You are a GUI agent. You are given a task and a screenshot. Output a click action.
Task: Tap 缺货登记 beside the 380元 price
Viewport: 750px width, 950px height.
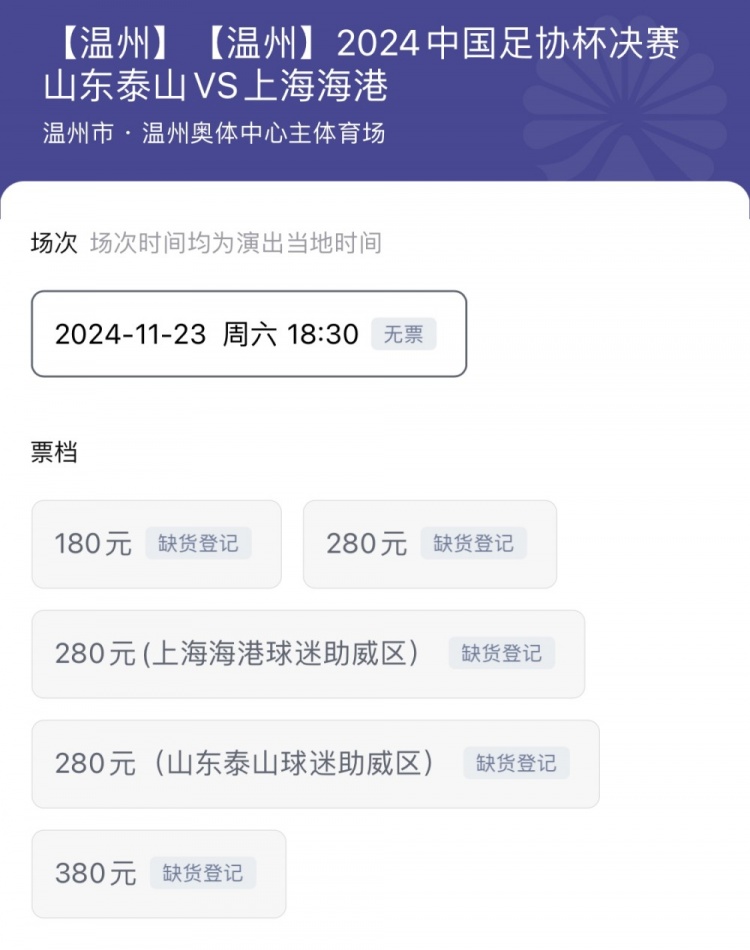(203, 873)
